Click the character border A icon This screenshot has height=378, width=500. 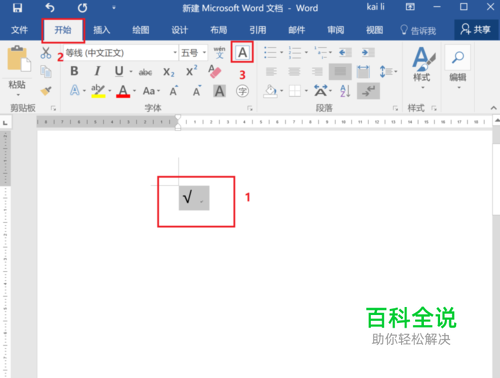(x=242, y=52)
